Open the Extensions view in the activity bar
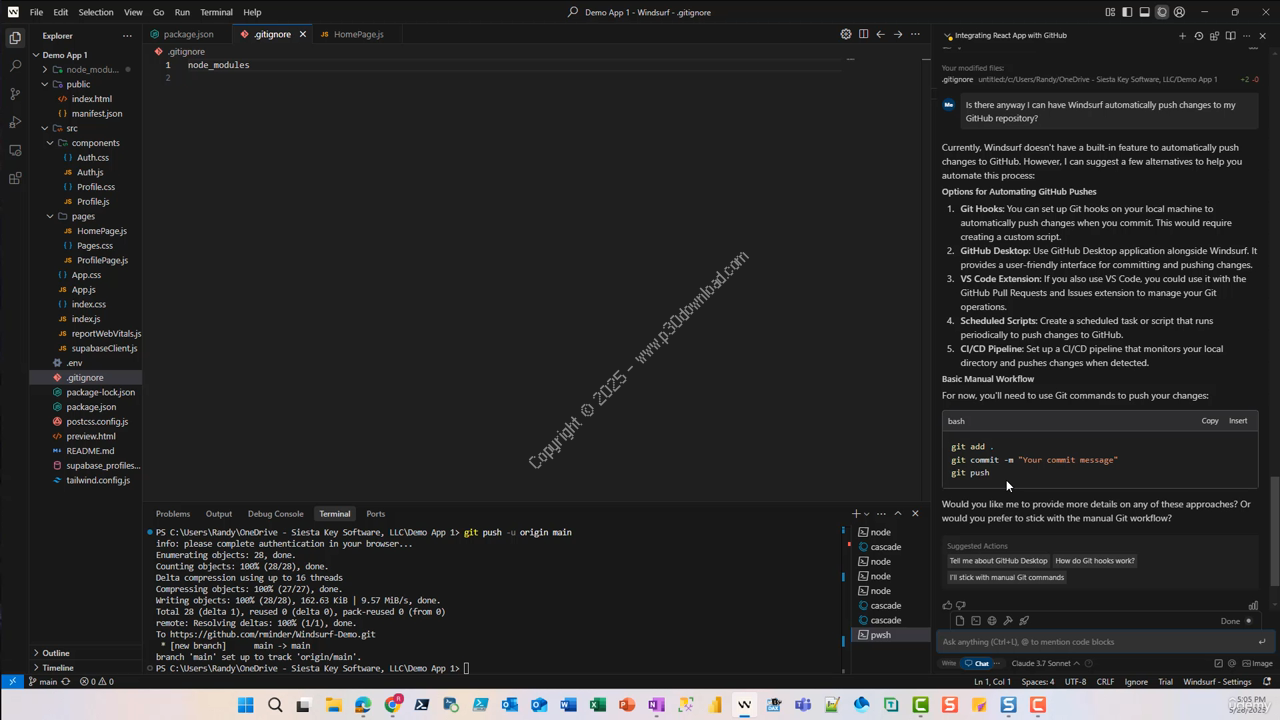Image resolution: width=1280 pixels, height=720 pixels. 15,178
